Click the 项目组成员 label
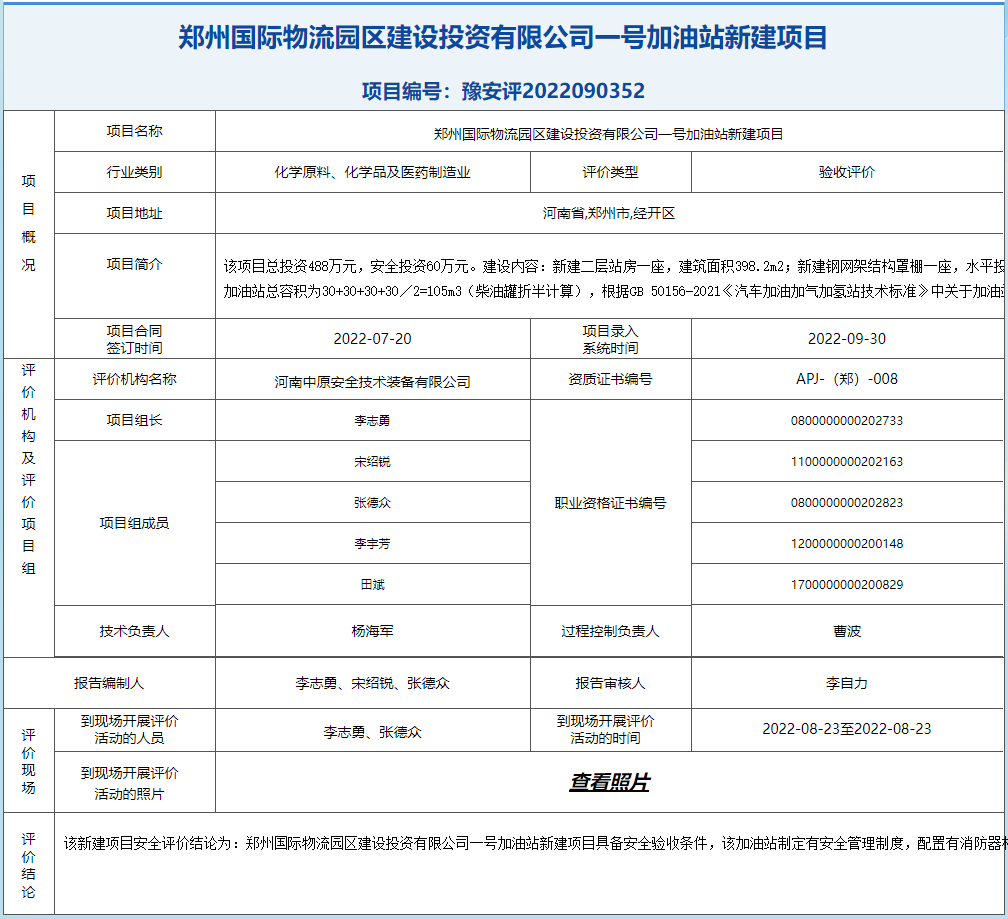Viewport: 1008px width, 919px height. (134, 523)
